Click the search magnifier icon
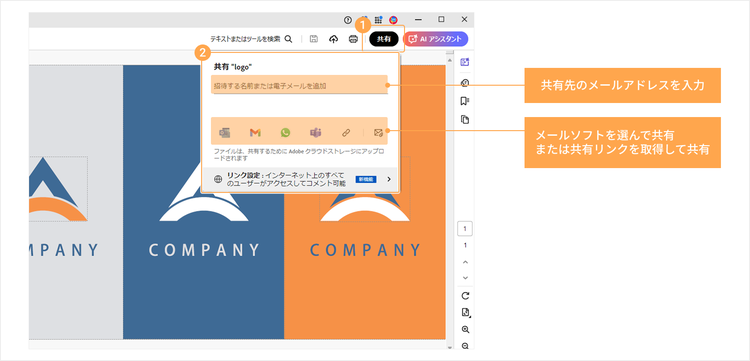This screenshot has width=750, height=361. pyautogui.click(x=288, y=39)
